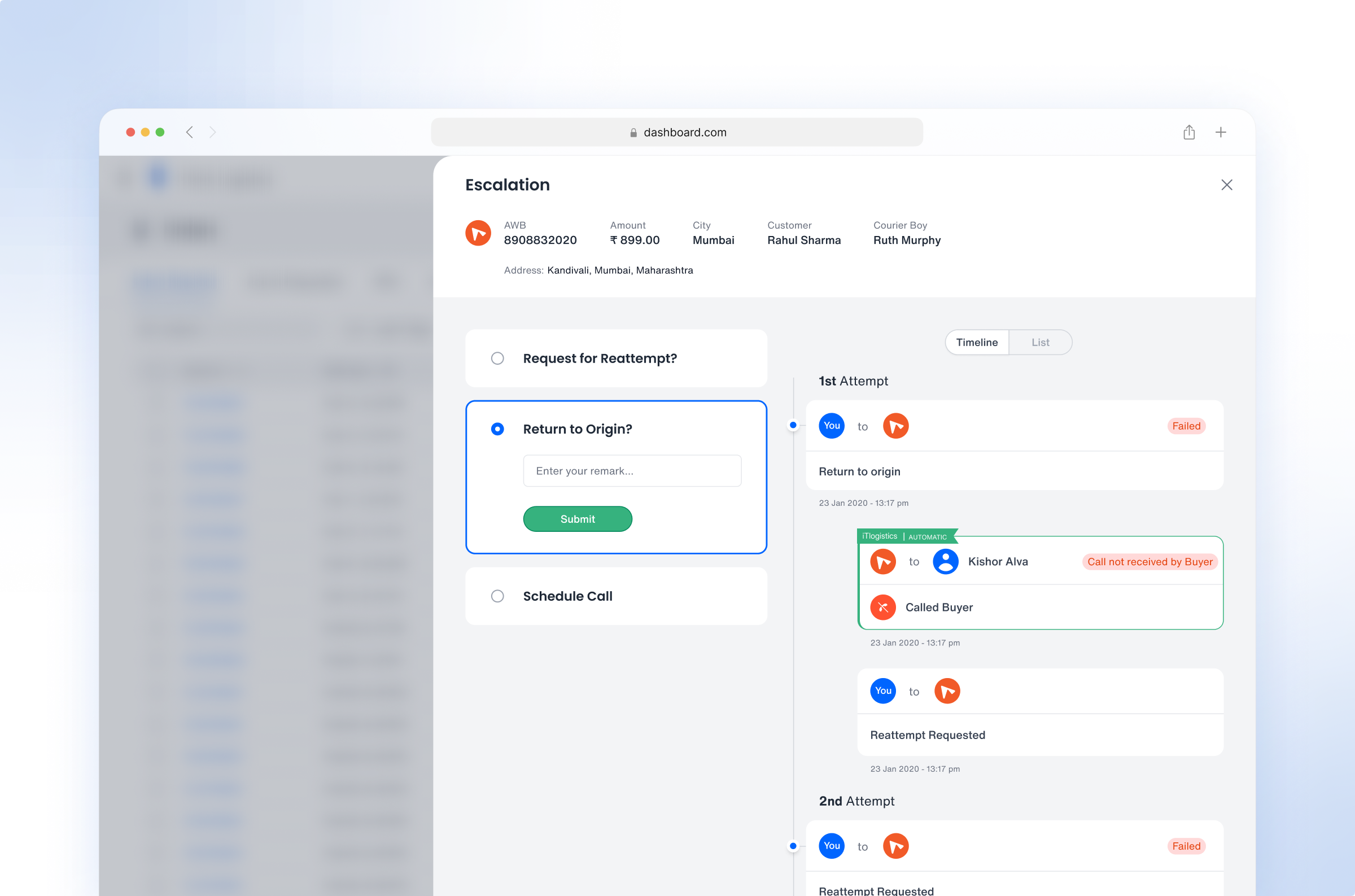Image resolution: width=1355 pixels, height=896 pixels.
Task: Click the forward navigation arrow
Action: [212, 132]
